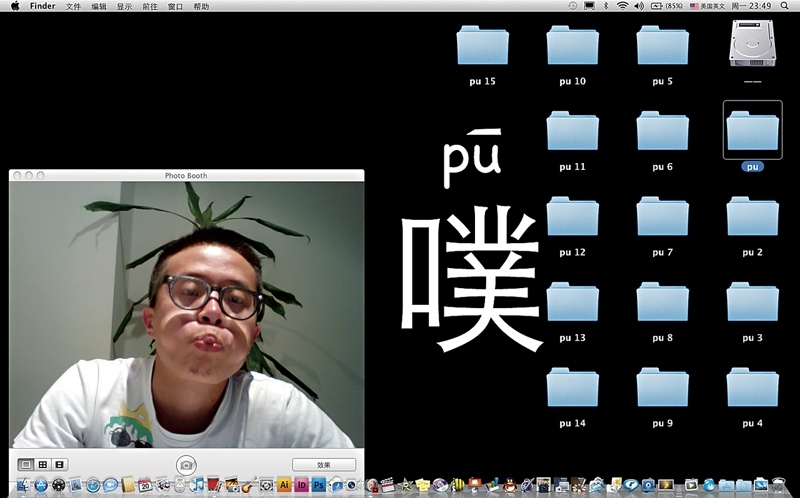Open the 编辑 menu
The width and height of the screenshot is (800, 498).
coord(99,6)
